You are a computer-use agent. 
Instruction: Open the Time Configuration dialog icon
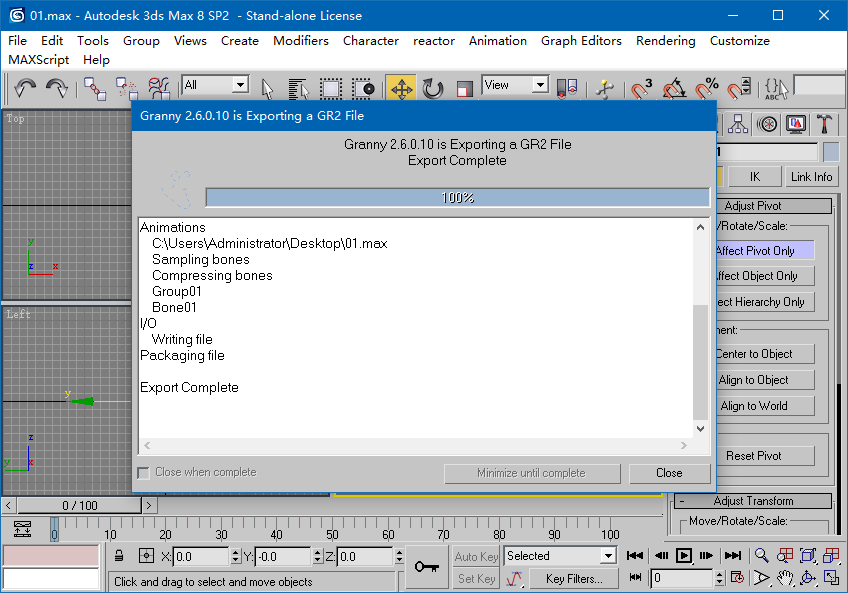pos(737,578)
